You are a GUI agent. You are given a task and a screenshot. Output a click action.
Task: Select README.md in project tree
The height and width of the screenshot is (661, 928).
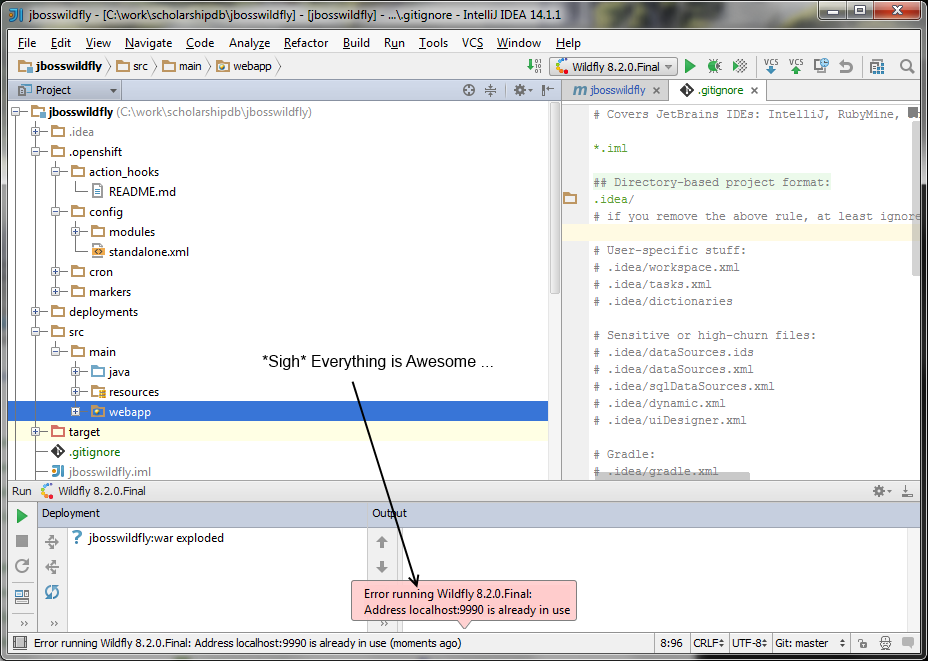[142, 192]
